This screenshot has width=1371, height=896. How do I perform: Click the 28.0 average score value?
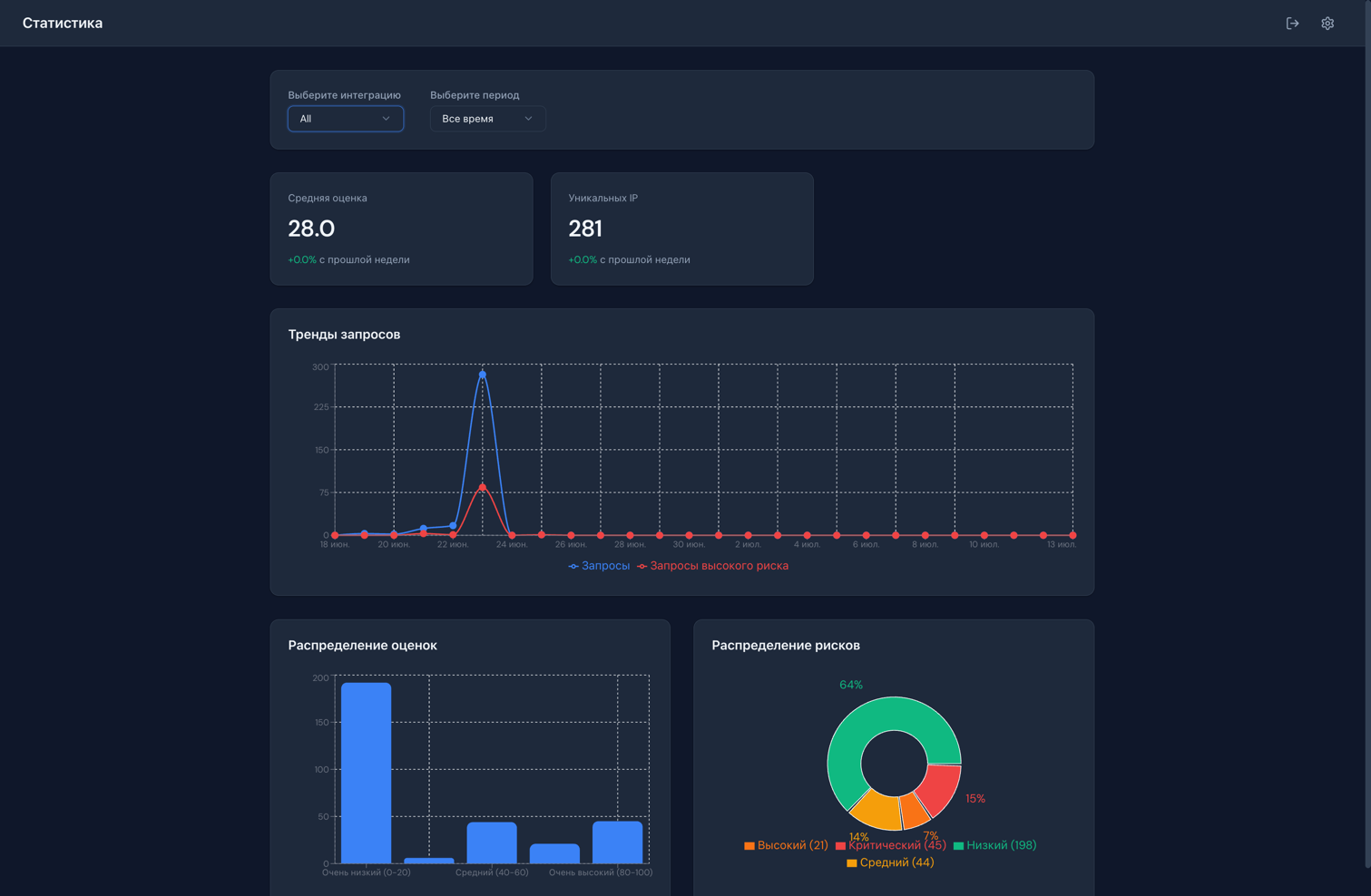pos(311,229)
